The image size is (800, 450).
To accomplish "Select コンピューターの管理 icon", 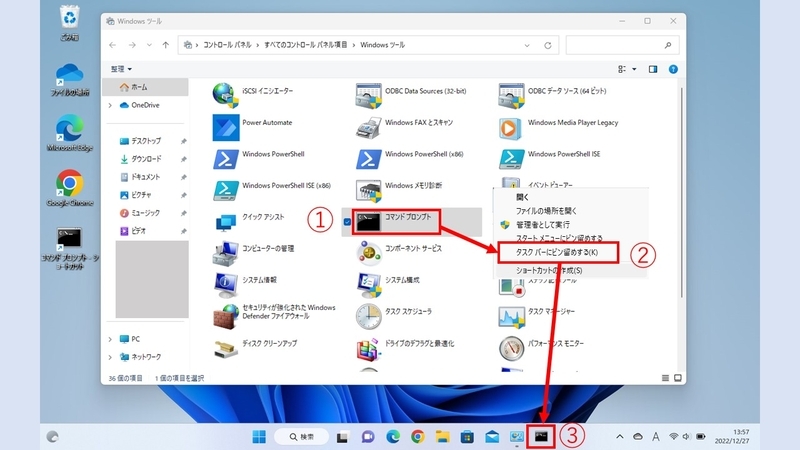I will [x=226, y=254].
